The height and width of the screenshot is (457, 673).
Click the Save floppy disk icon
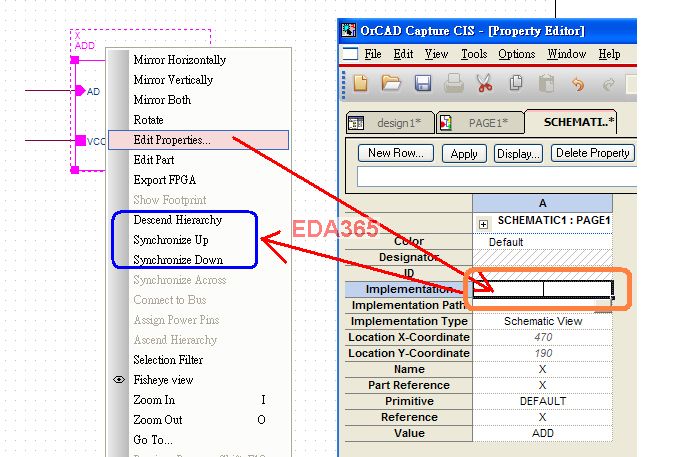tap(423, 83)
